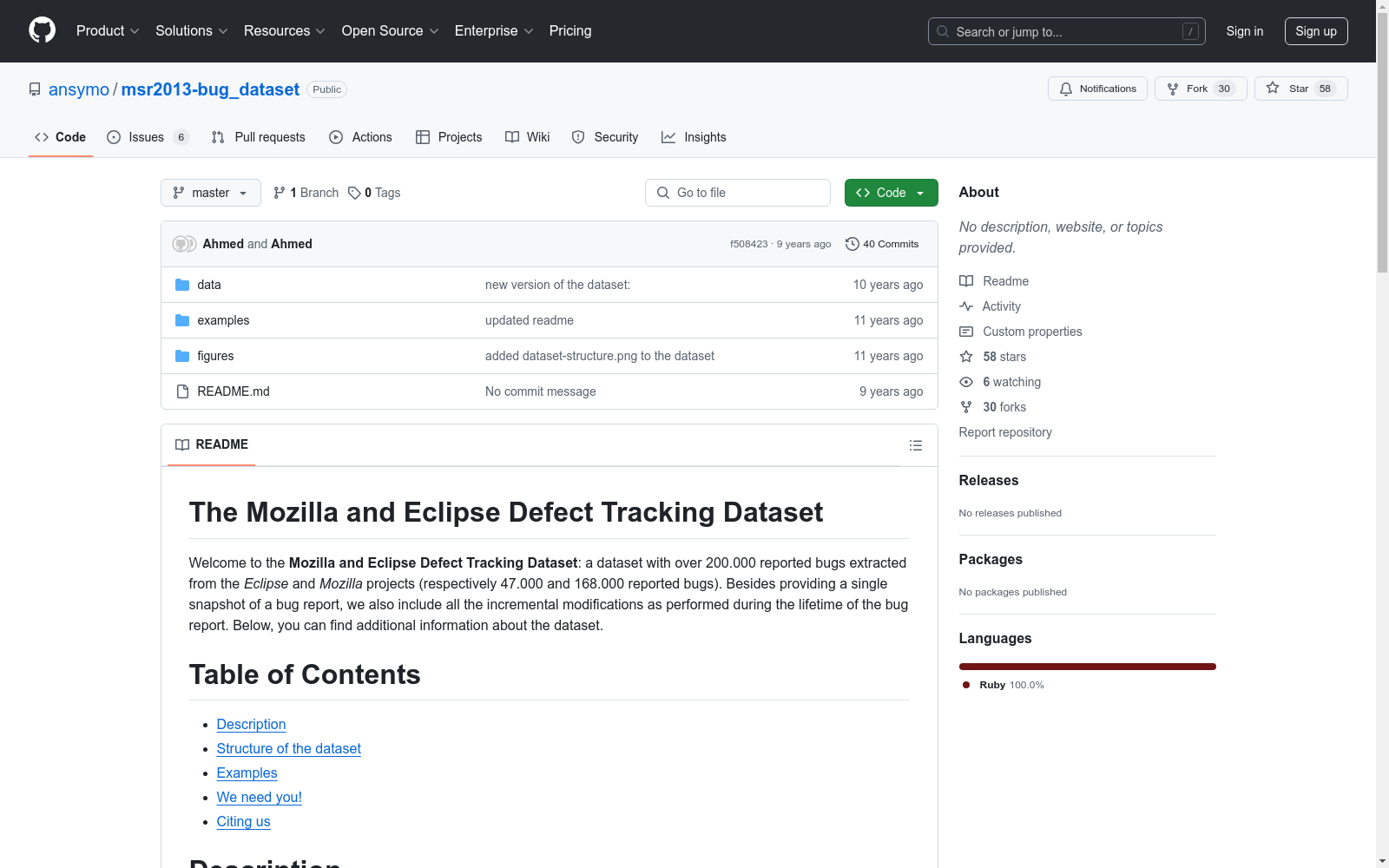Click the bell icon in Notifications
This screenshot has height=868, width=1389.
[x=1066, y=89]
